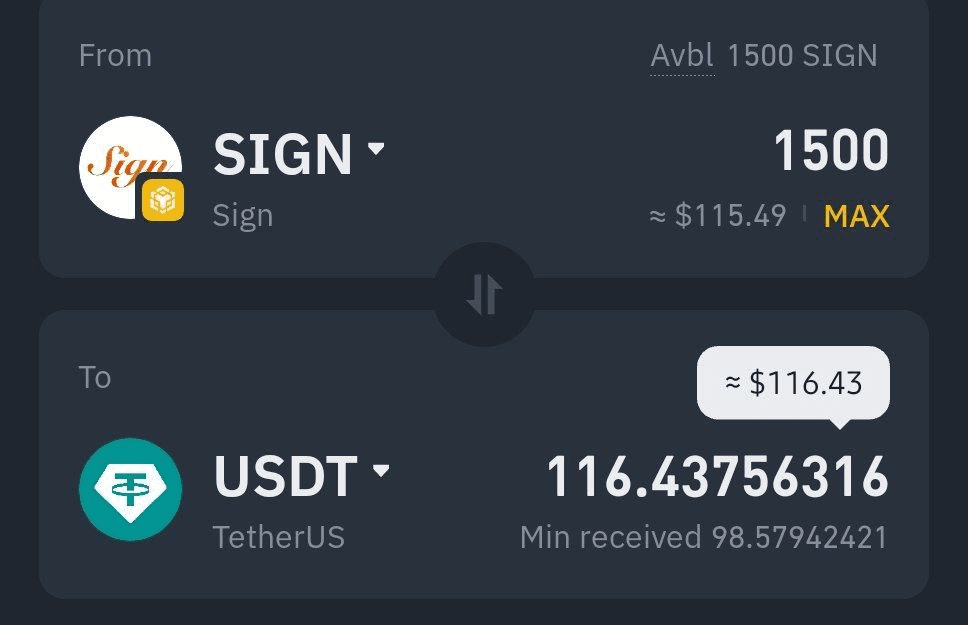Tap the Sign token name subtitle
The height and width of the screenshot is (625, 968).
tap(243, 217)
